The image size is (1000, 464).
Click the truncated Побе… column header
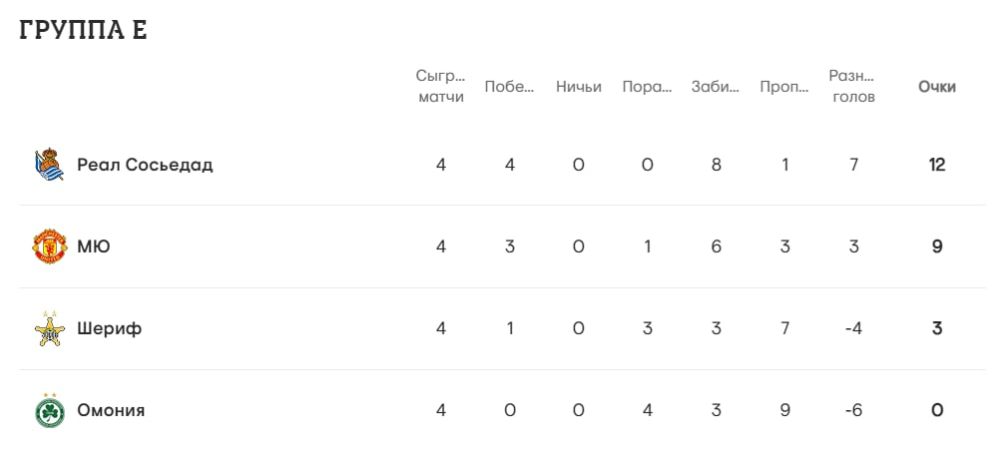tap(510, 87)
